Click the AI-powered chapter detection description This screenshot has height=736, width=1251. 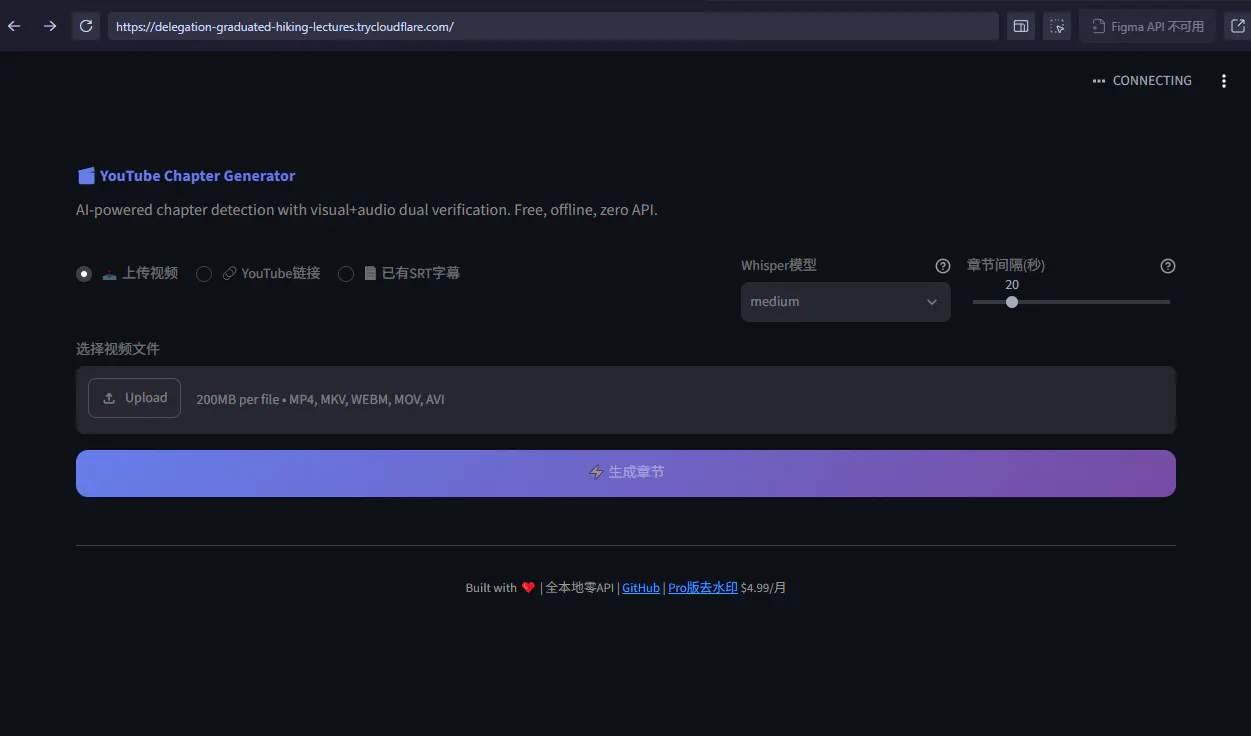click(367, 210)
